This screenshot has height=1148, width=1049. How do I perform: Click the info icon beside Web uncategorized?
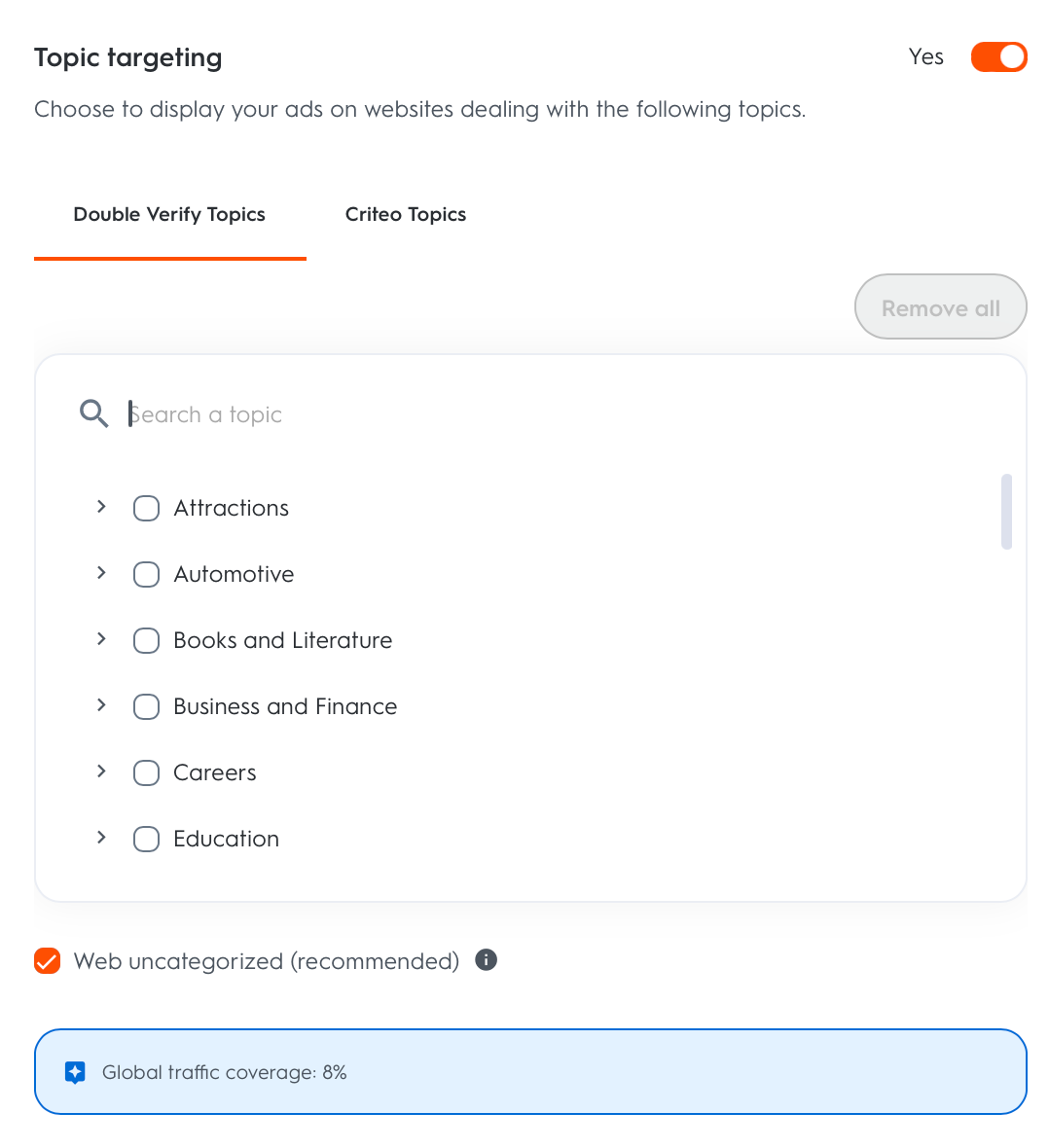[486, 960]
